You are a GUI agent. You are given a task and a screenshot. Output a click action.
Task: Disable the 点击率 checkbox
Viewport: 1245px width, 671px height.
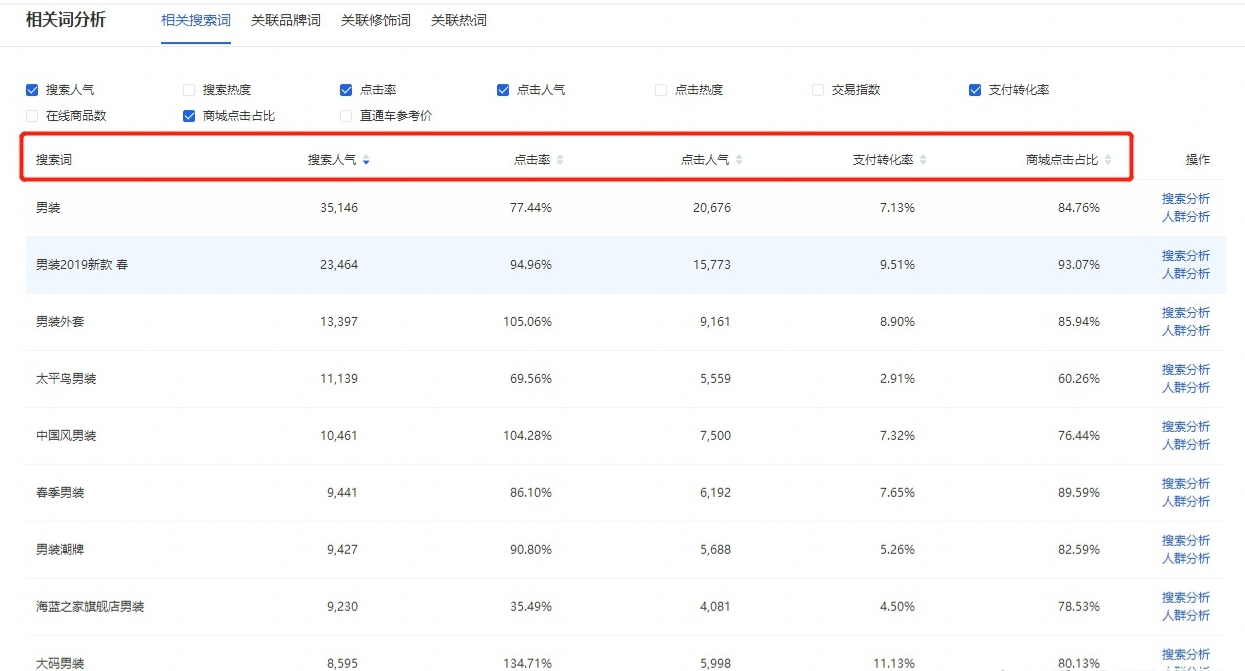346,90
